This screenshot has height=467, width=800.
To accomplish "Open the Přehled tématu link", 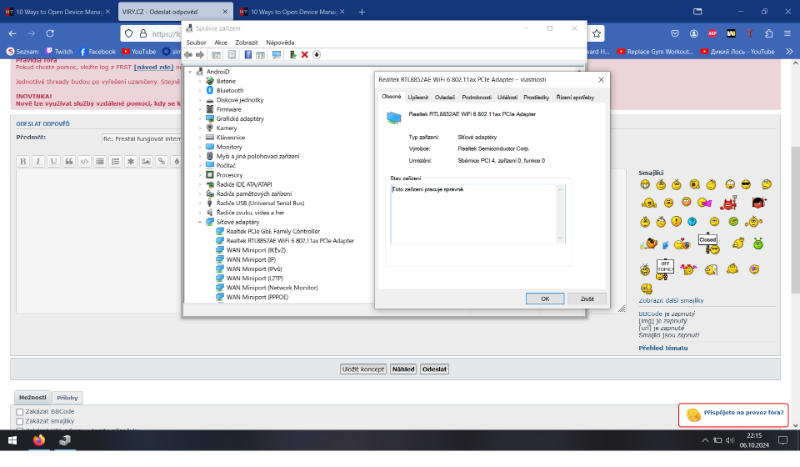I will point(663,348).
